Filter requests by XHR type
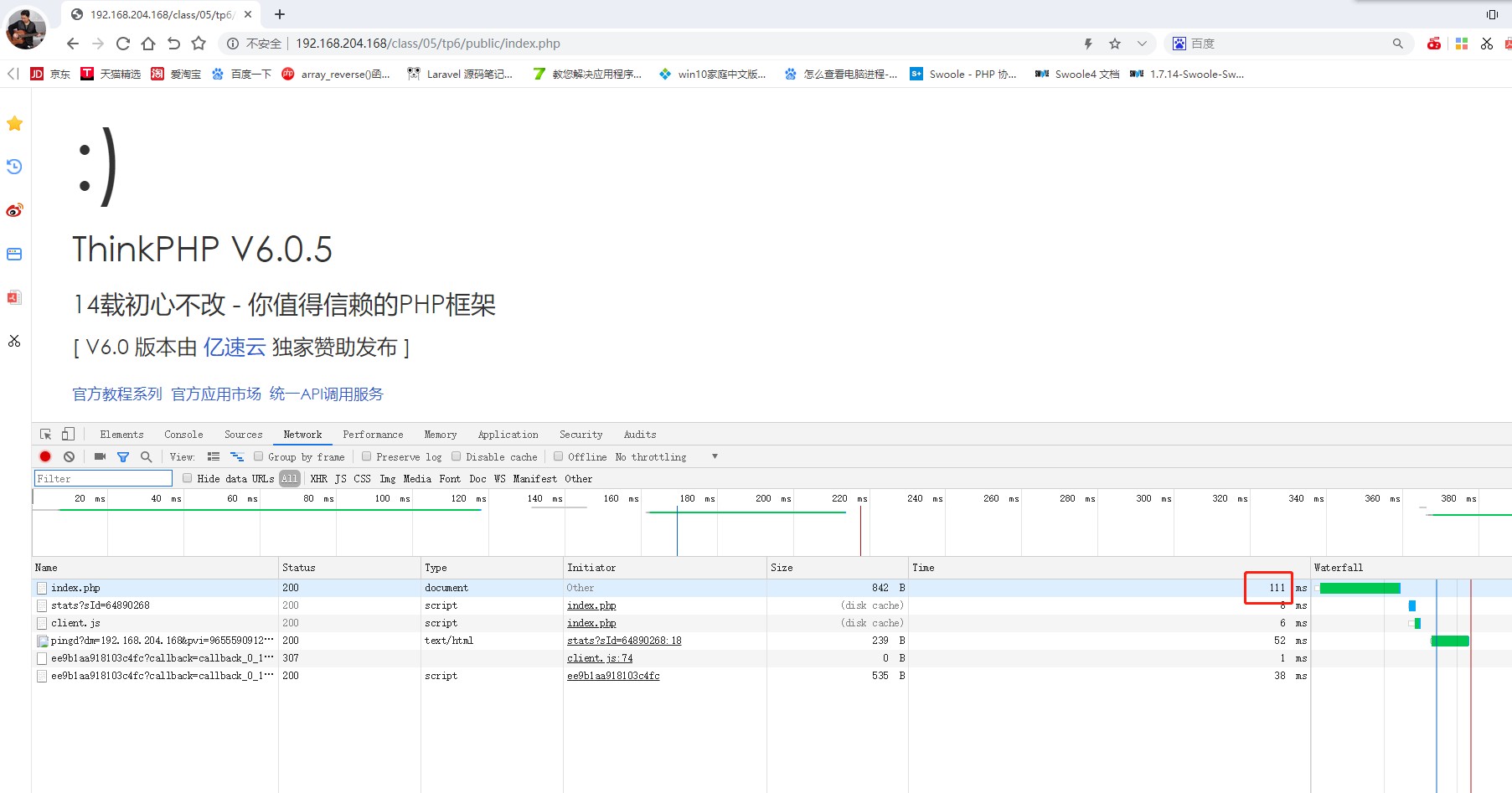The image size is (1512, 793). 319,479
